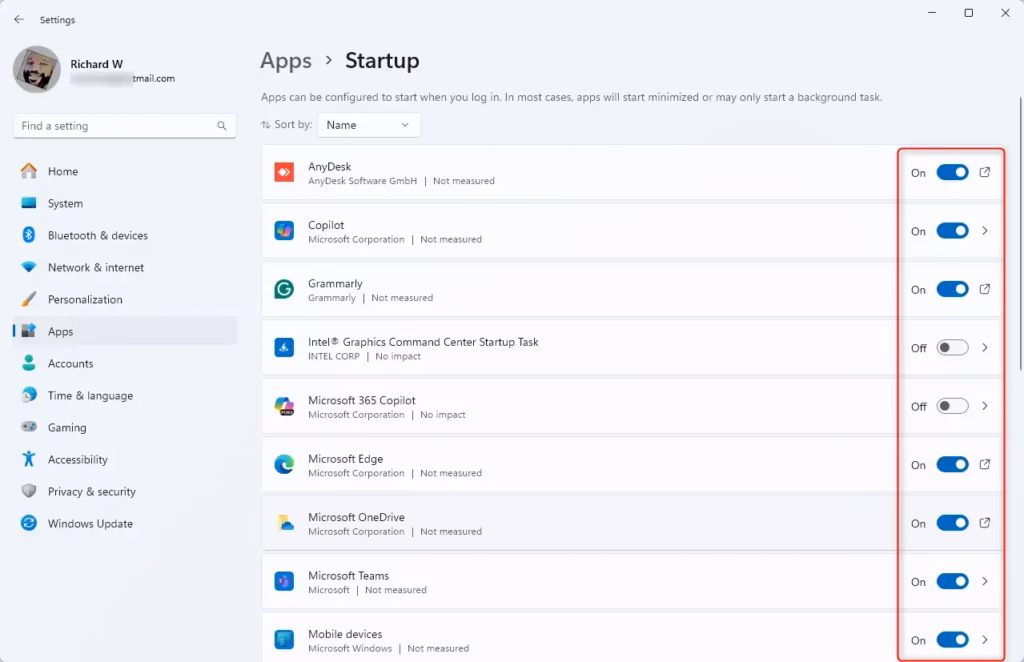Image resolution: width=1024 pixels, height=662 pixels.
Task: Click the Startup page heading
Action: point(382,61)
